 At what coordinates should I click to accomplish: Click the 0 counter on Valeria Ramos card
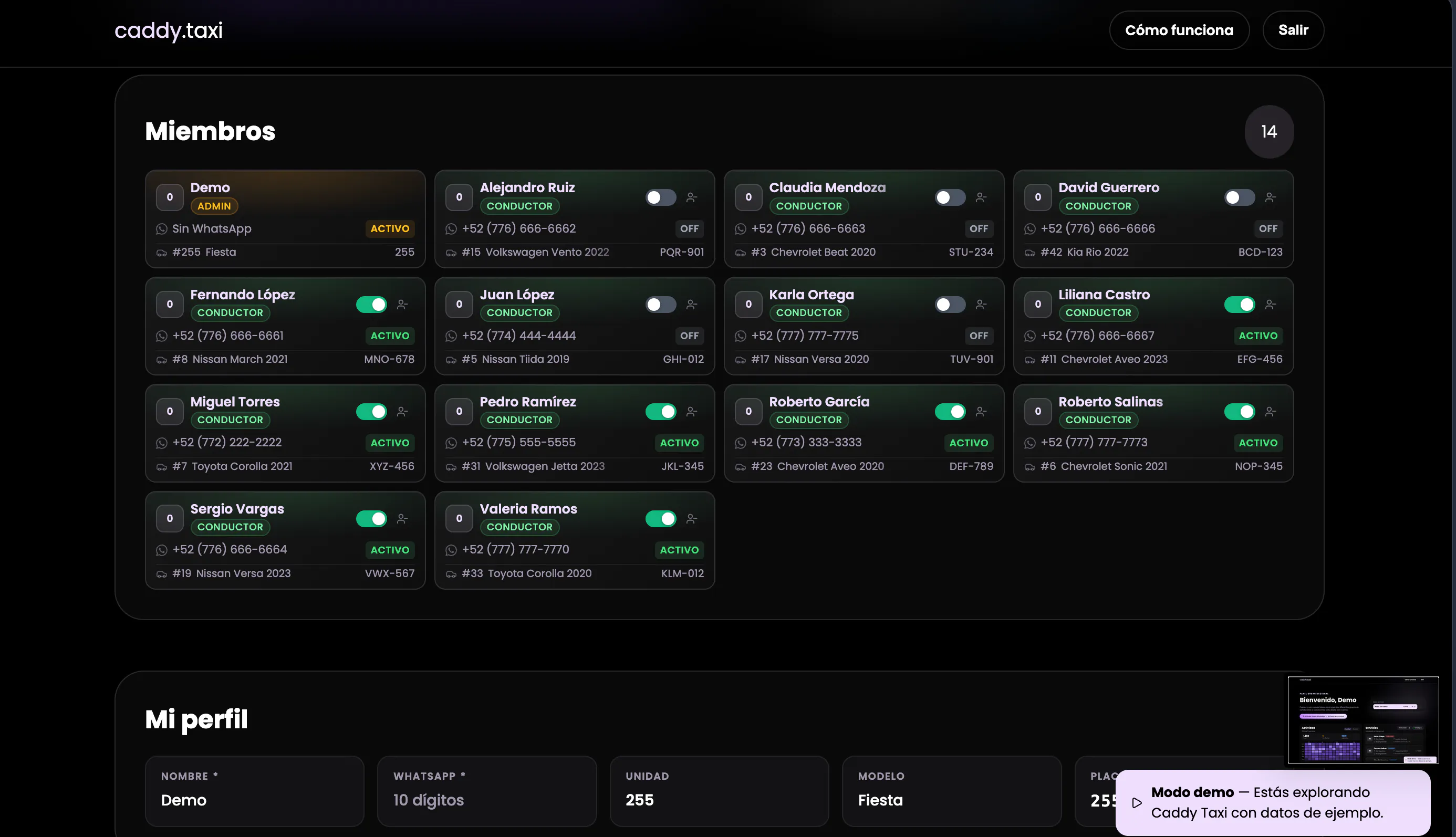pyautogui.click(x=459, y=518)
